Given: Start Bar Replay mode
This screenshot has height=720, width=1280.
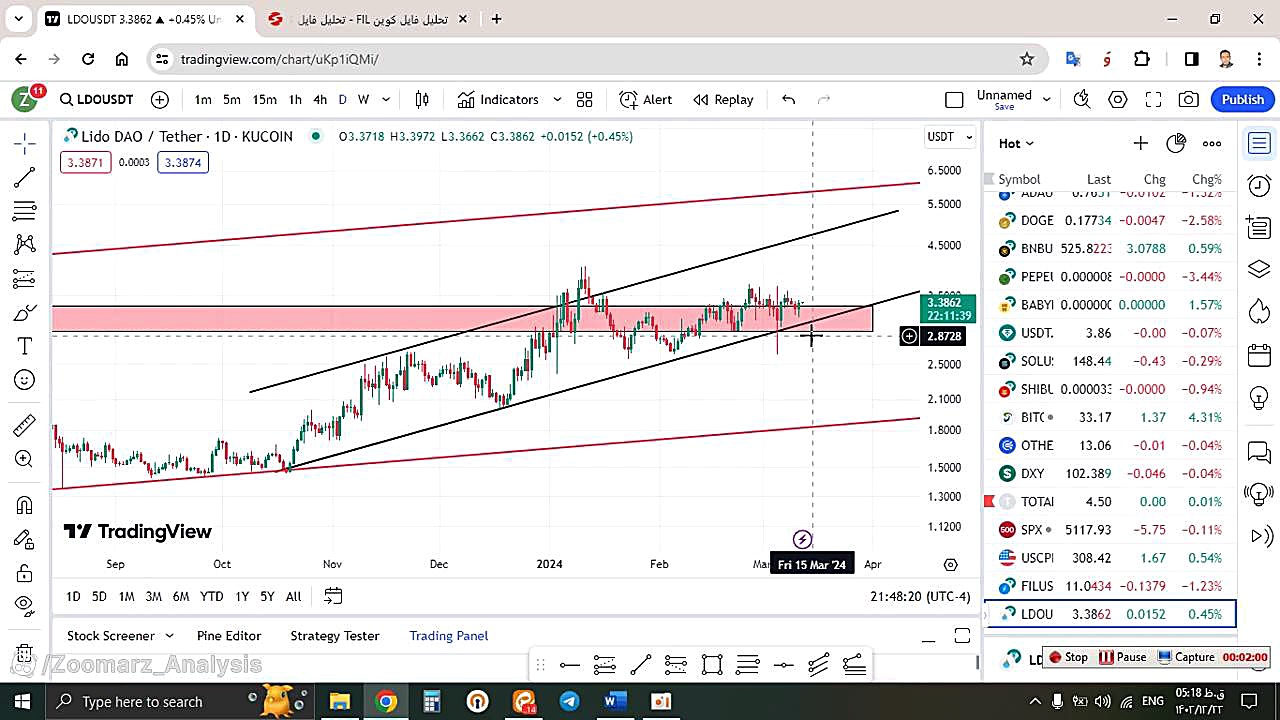Looking at the screenshot, I should [x=723, y=99].
